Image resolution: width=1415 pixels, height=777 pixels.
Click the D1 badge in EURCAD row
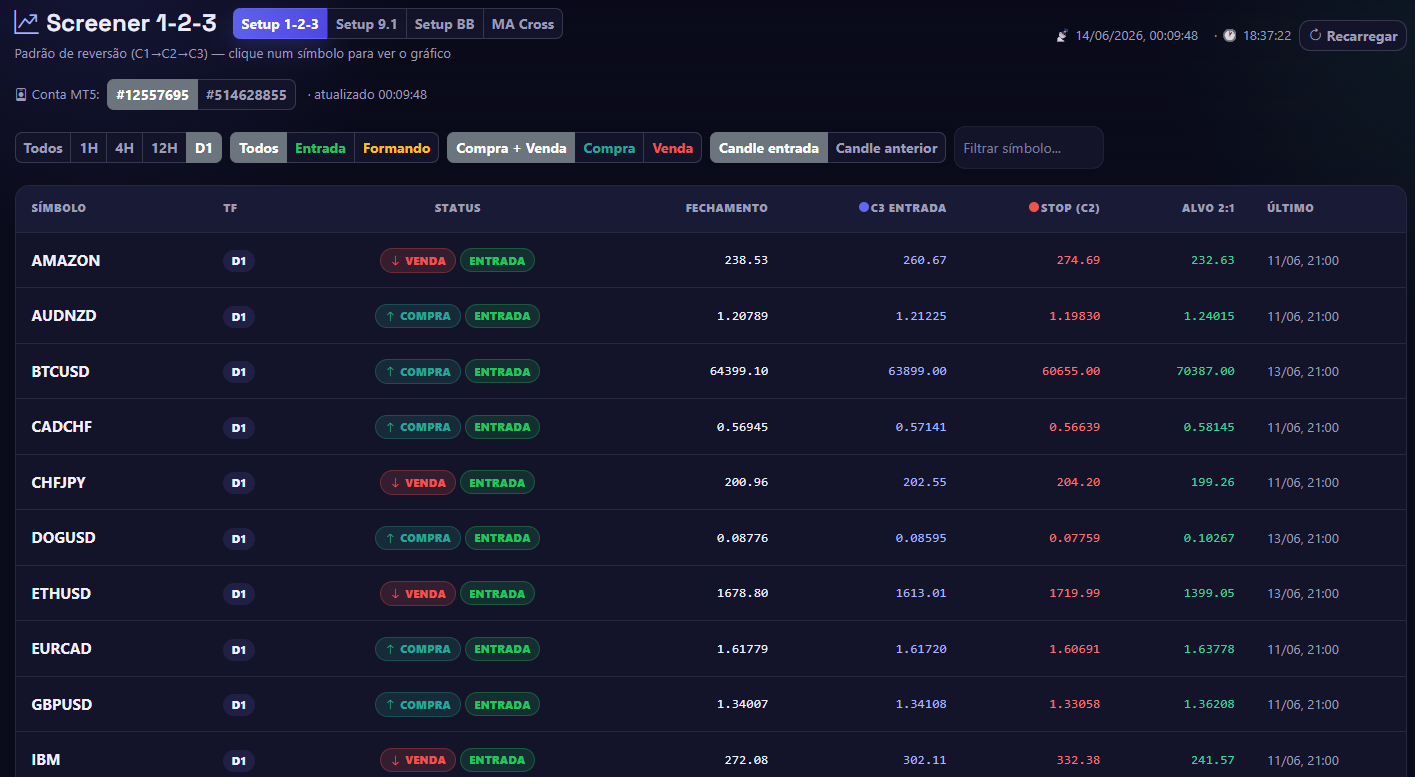point(239,649)
